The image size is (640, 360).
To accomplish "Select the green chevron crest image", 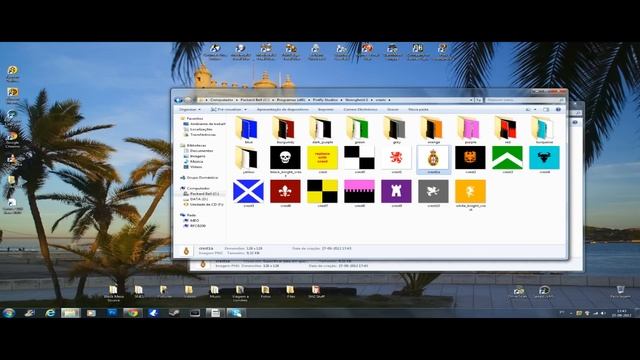I will [x=507, y=158].
